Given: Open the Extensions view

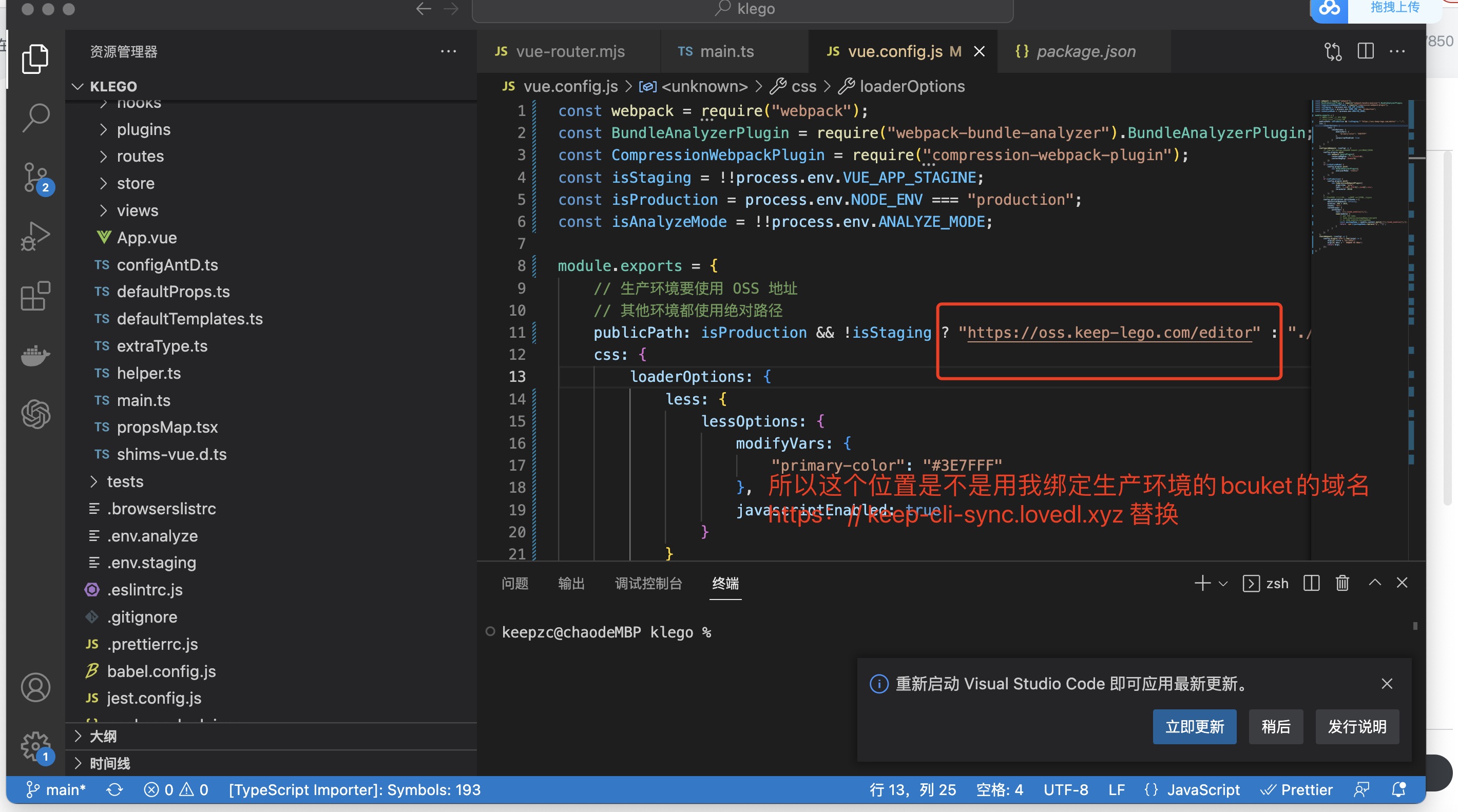Looking at the screenshot, I should coord(35,295).
